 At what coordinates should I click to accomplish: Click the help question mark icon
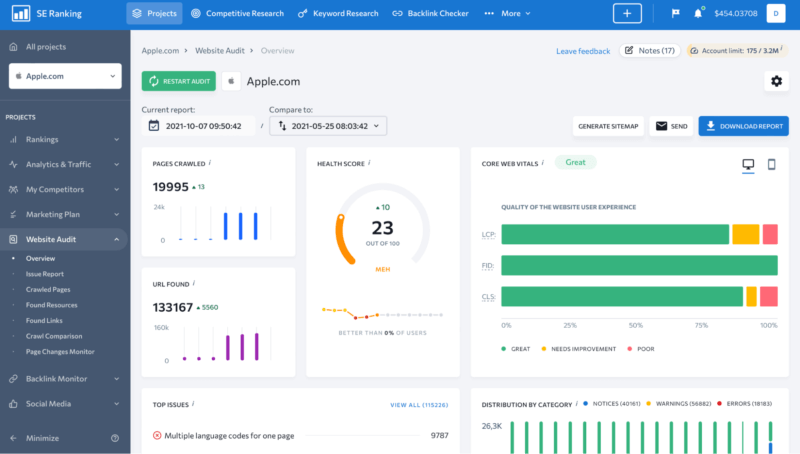click(x=115, y=438)
